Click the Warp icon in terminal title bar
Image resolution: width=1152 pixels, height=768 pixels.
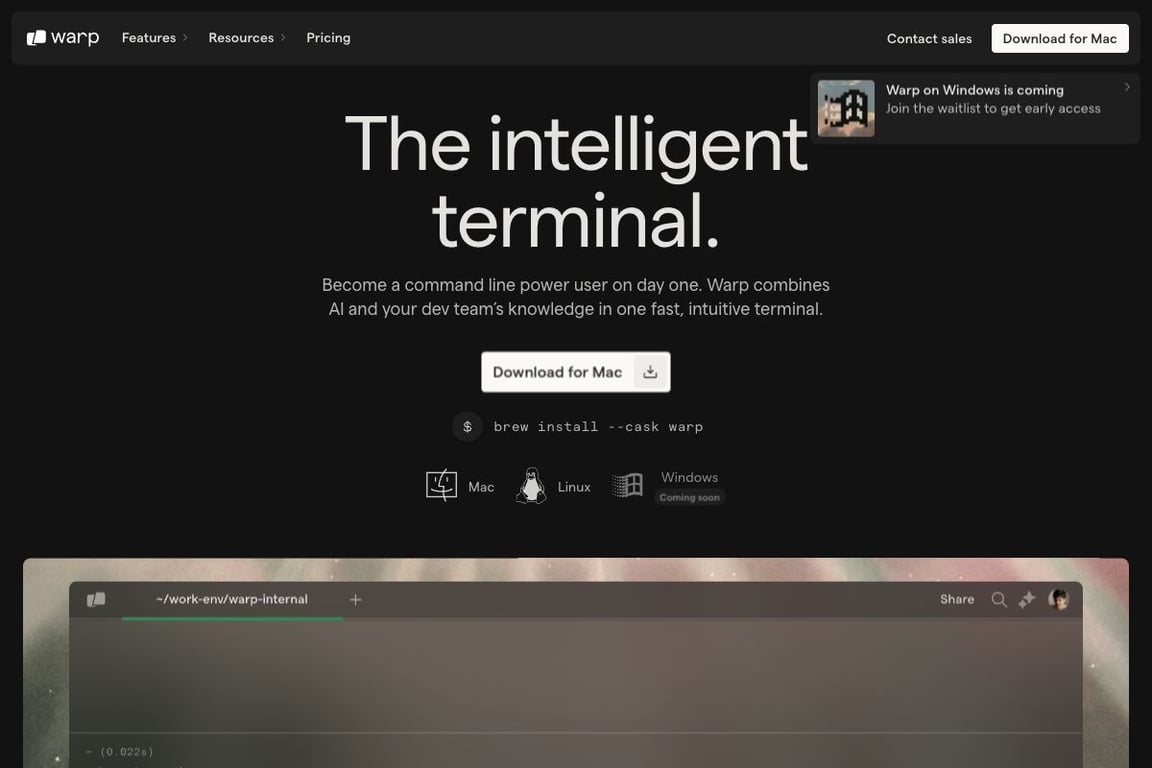[x=96, y=600]
